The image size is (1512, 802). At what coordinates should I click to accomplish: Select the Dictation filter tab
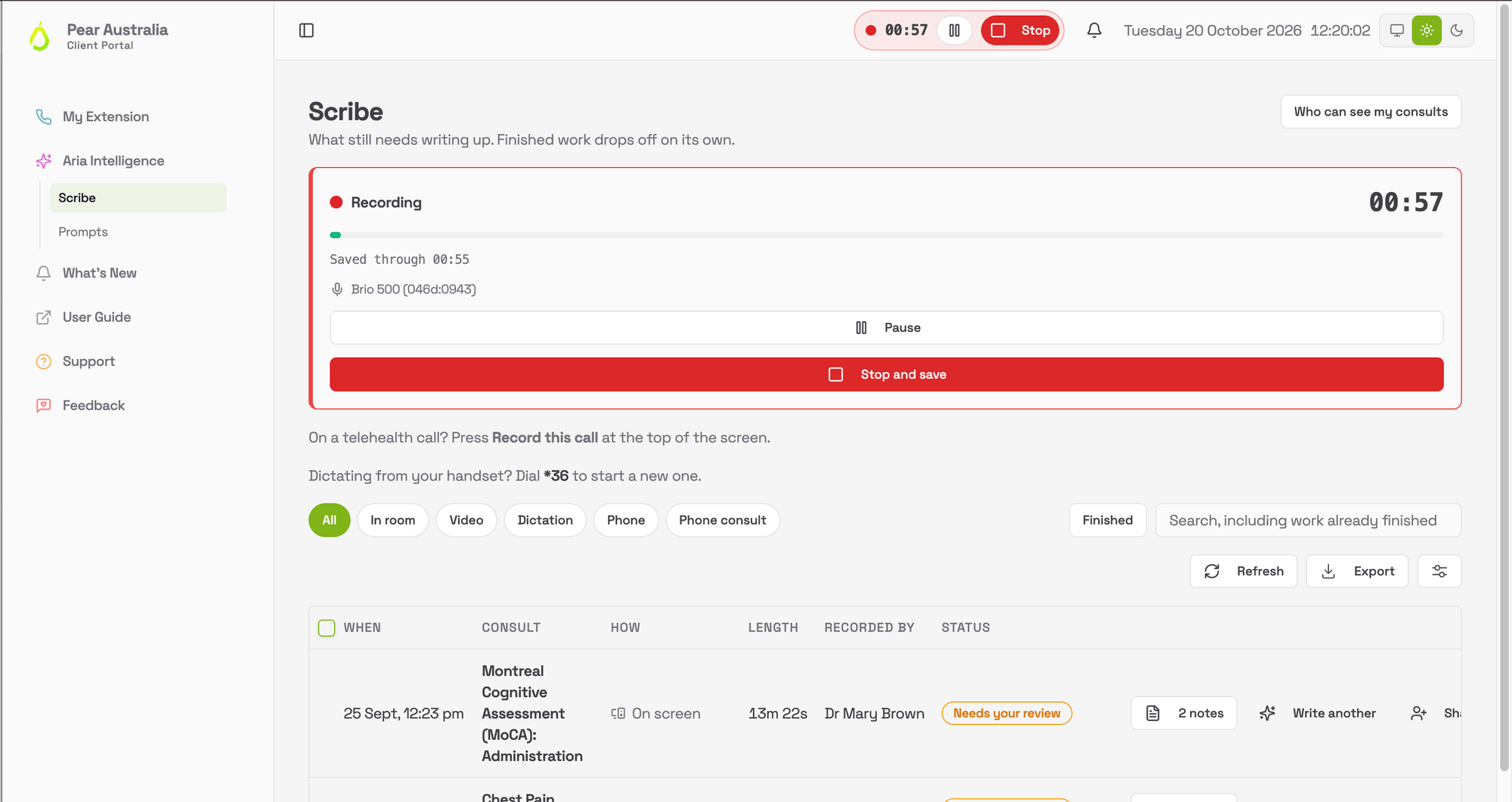[x=545, y=520]
